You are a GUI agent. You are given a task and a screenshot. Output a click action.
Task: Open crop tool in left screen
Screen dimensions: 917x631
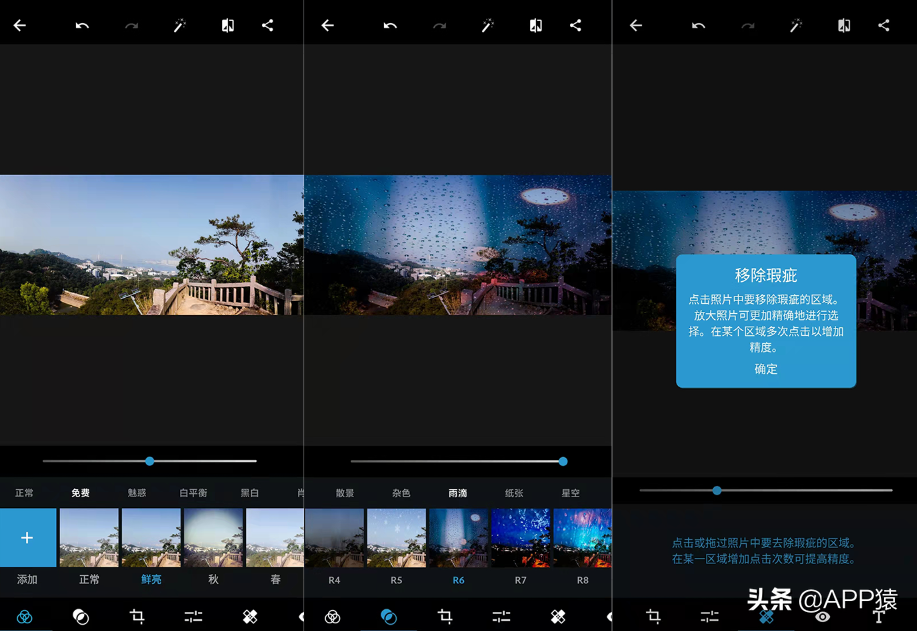coord(137,616)
